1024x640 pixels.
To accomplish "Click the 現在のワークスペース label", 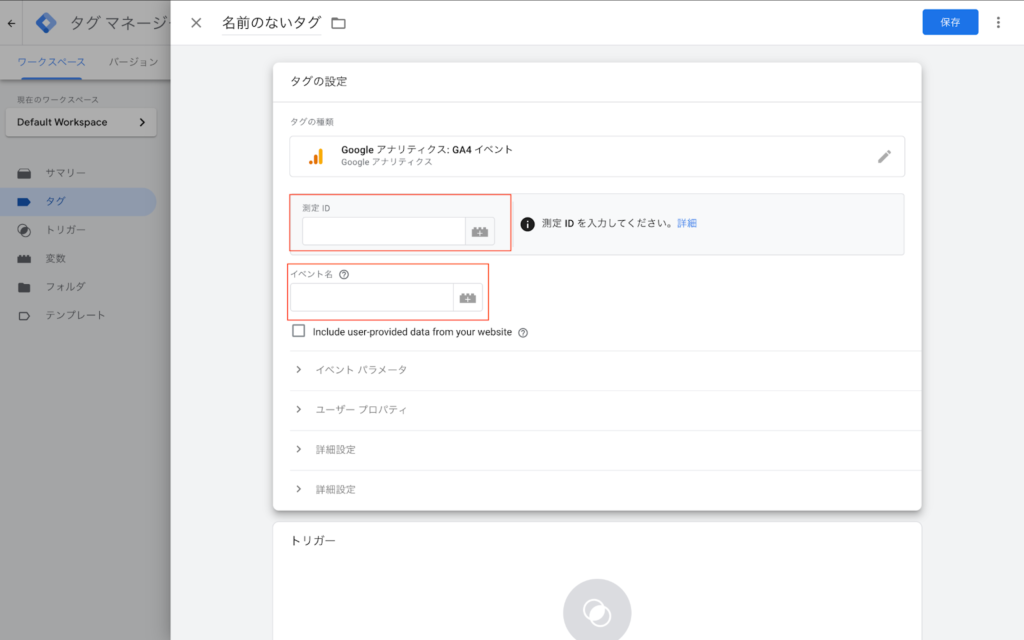I will [58, 100].
